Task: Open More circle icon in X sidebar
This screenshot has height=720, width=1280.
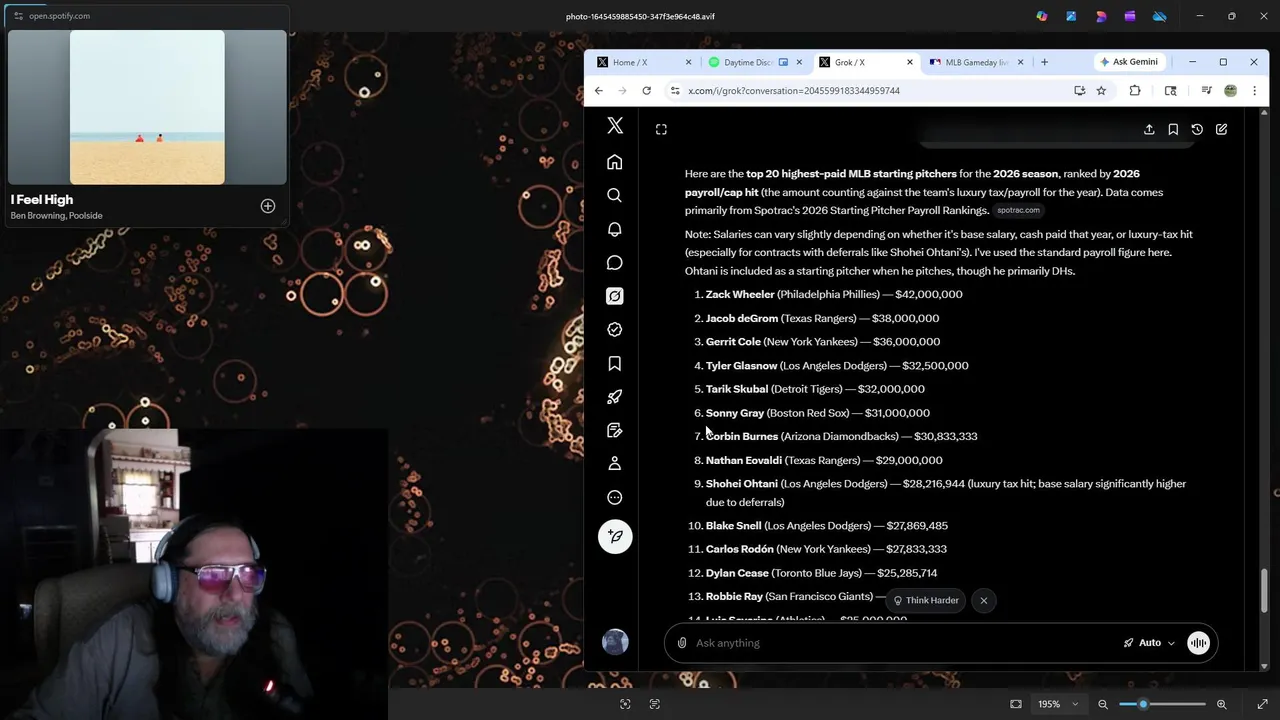Action: point(615,497)
